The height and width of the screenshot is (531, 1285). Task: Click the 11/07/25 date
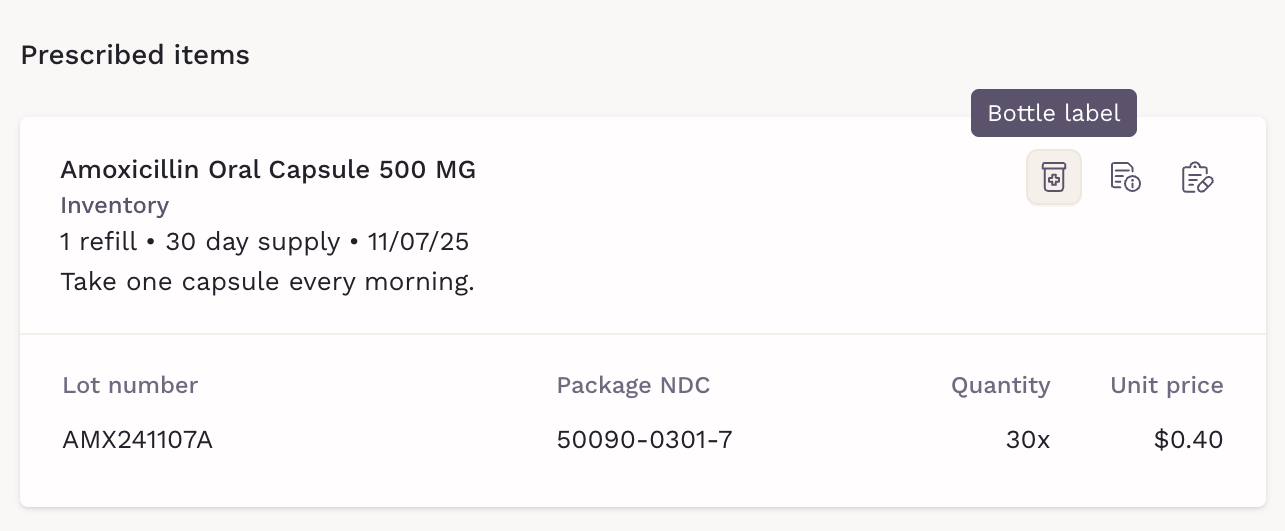coord(418,242)
